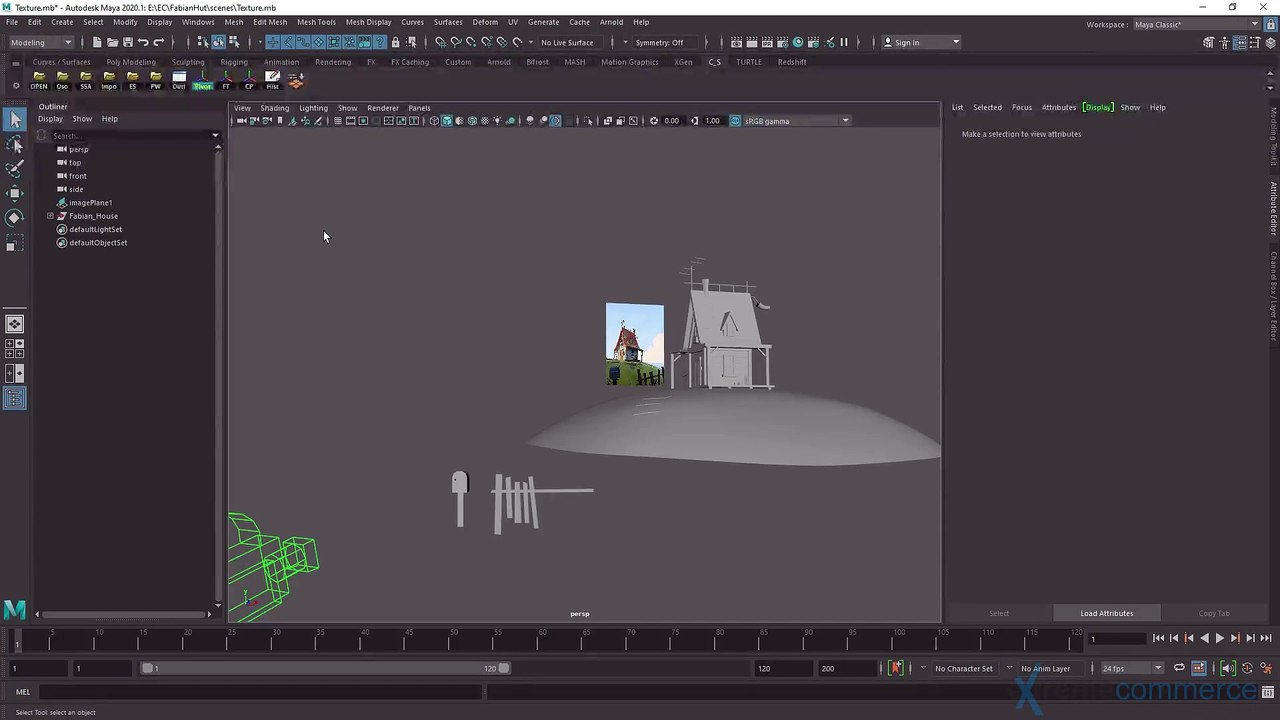Viewport: 1280px width, 720px height.
Task: Click the Render current frame clapperboard icon
Action: click(752, 42)
